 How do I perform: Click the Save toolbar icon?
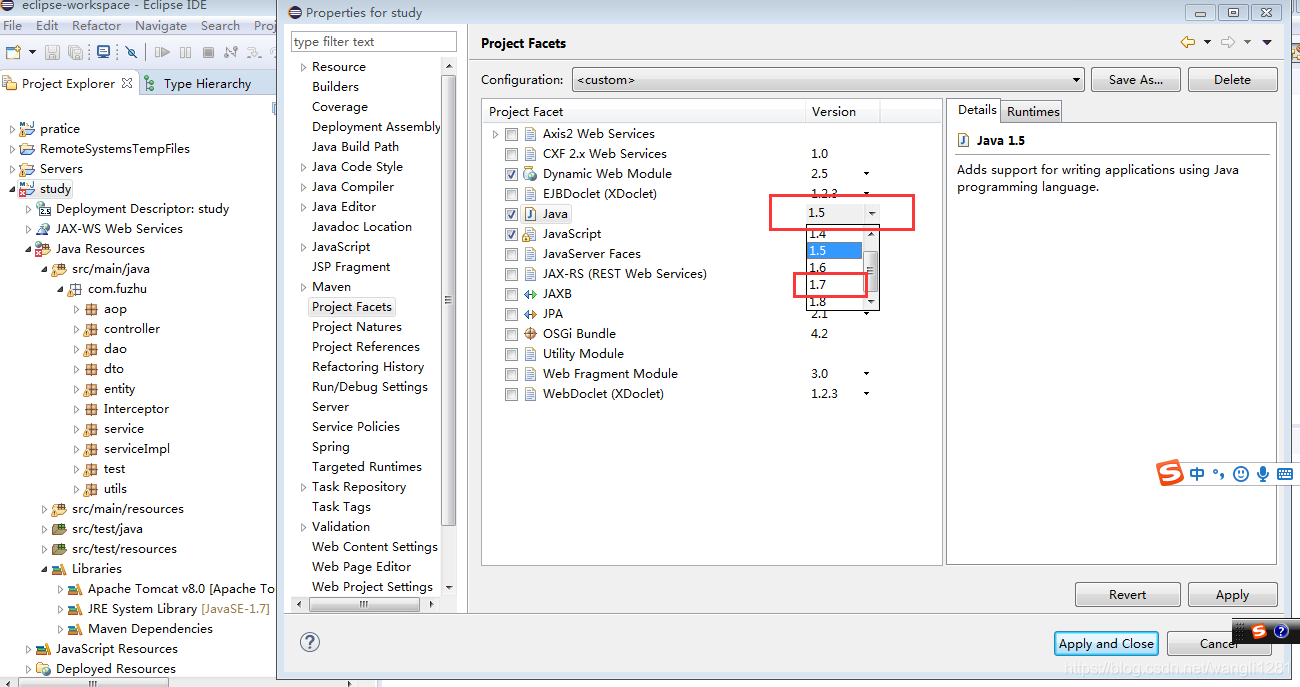[52, 52]
